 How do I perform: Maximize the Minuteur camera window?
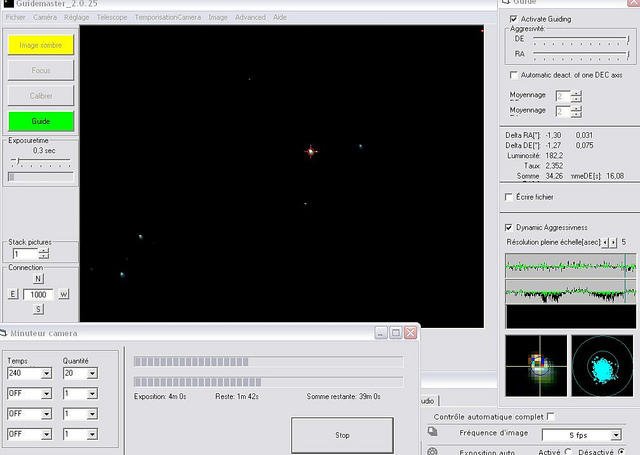click(x=396, y=333)
